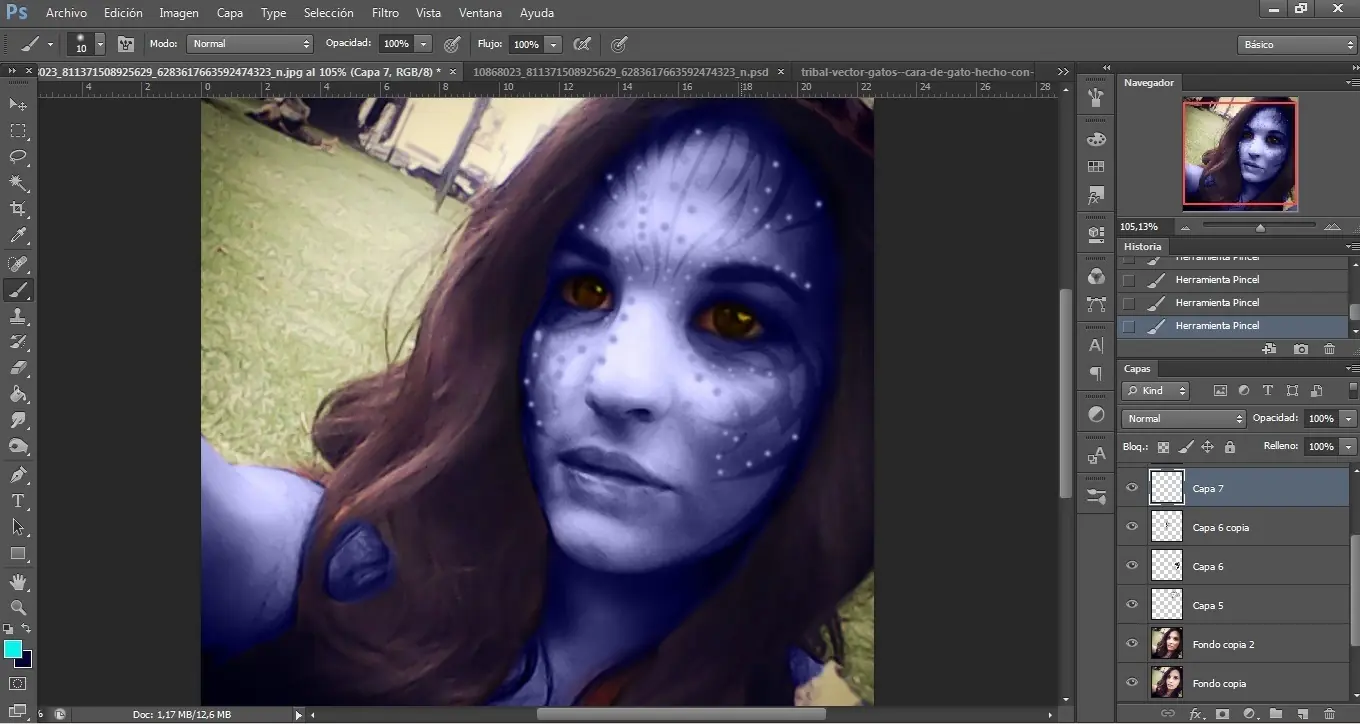Screen dimensions: 1360x724
Task: Toggle lock all padlock in Capas
Action: pyautogui.click(x=1230, y=447)
